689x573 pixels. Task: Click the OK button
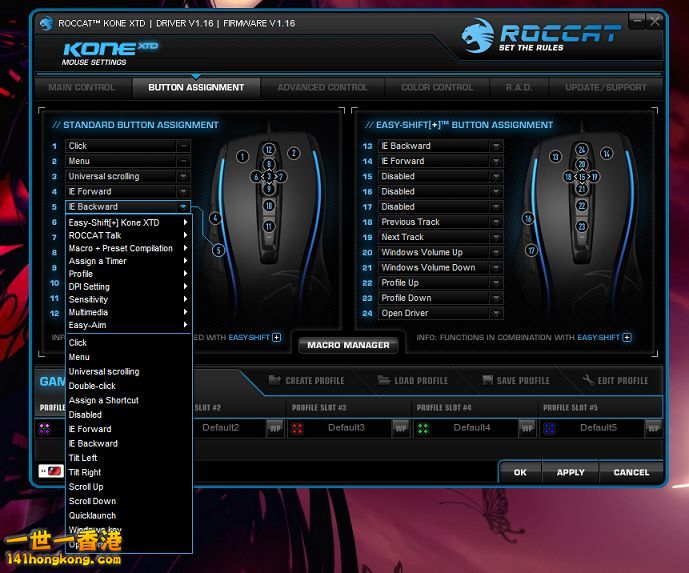click(x=520, y=472)
